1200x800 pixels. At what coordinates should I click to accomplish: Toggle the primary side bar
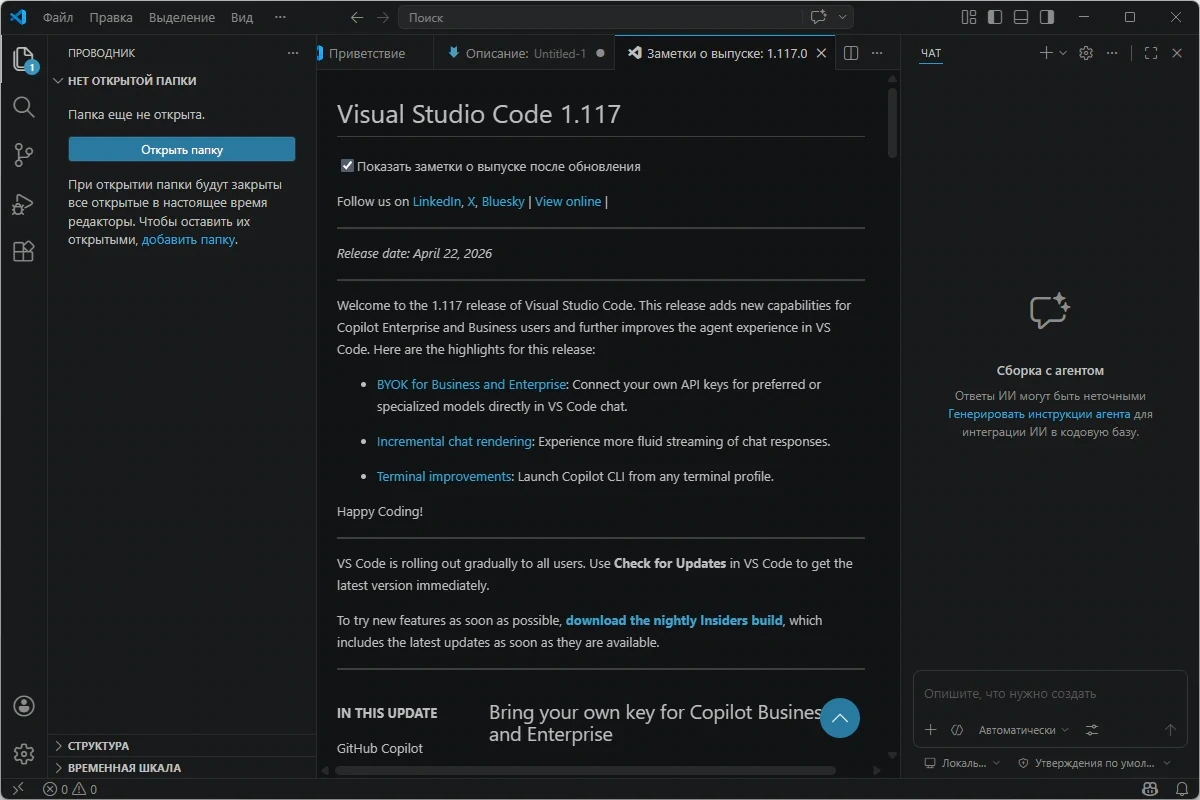(994, 17)
